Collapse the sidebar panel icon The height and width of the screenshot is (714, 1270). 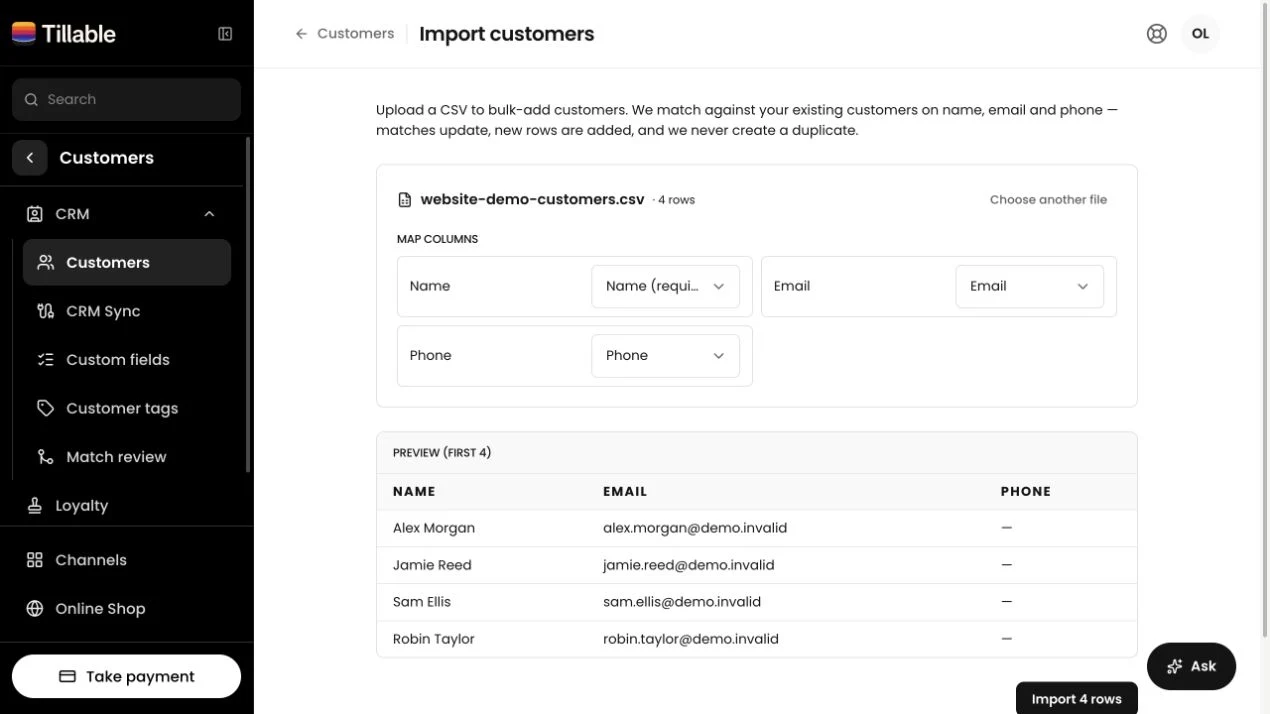coord(225,34)
